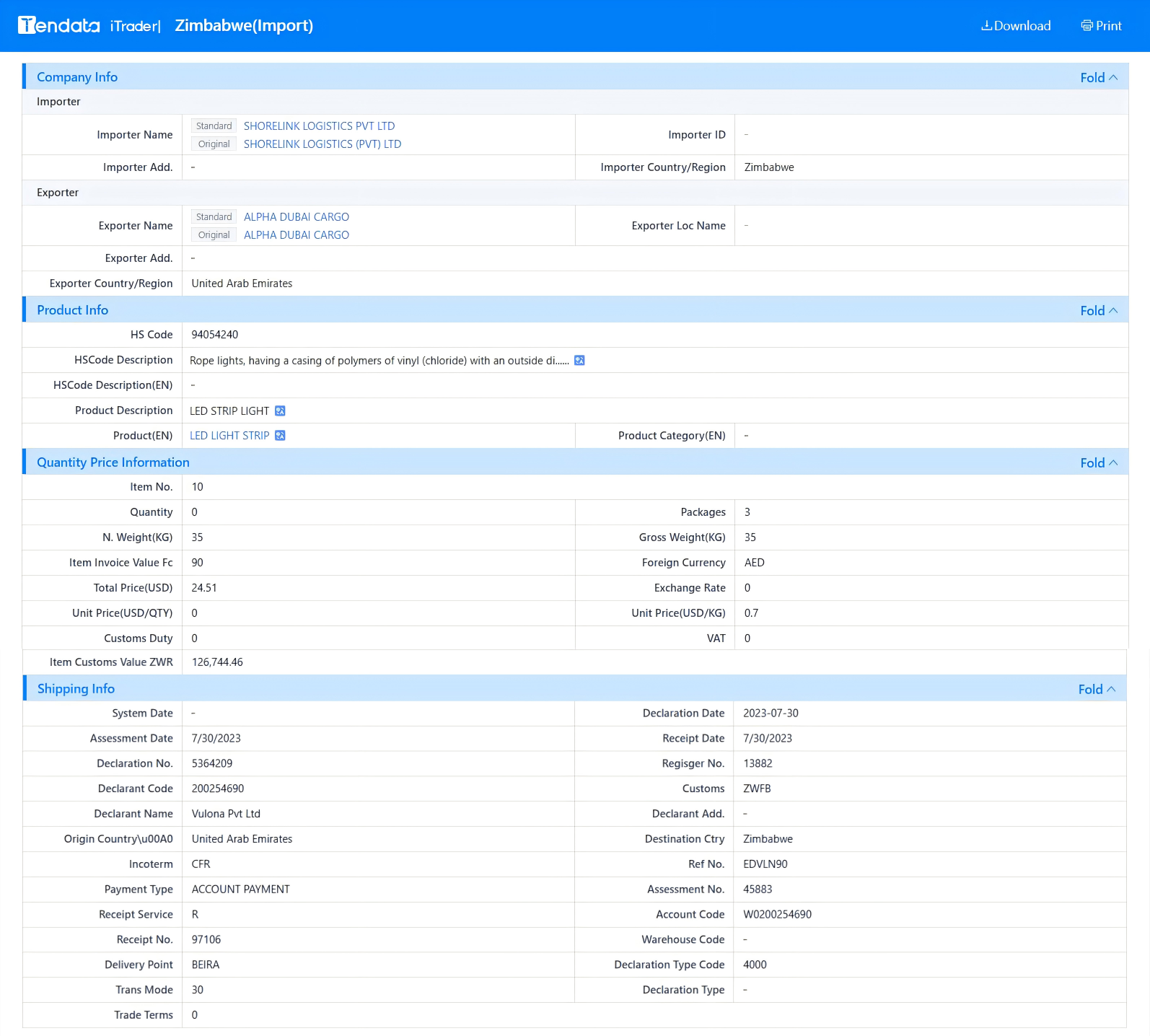Click translate icon next to LED STRIP LIGHT
Image resolution: width=1150 pixels, height=1036 pixels.
tap(281, 411)
